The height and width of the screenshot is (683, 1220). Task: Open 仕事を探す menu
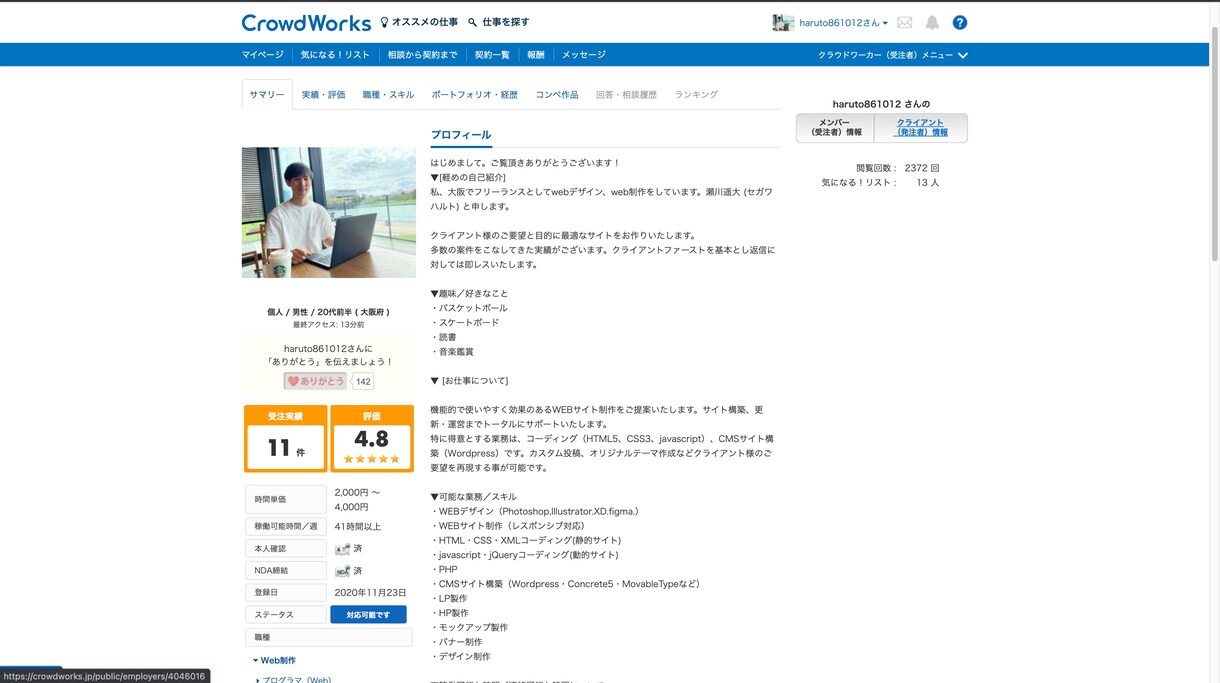pyautogui.click(x=506, y=22)
